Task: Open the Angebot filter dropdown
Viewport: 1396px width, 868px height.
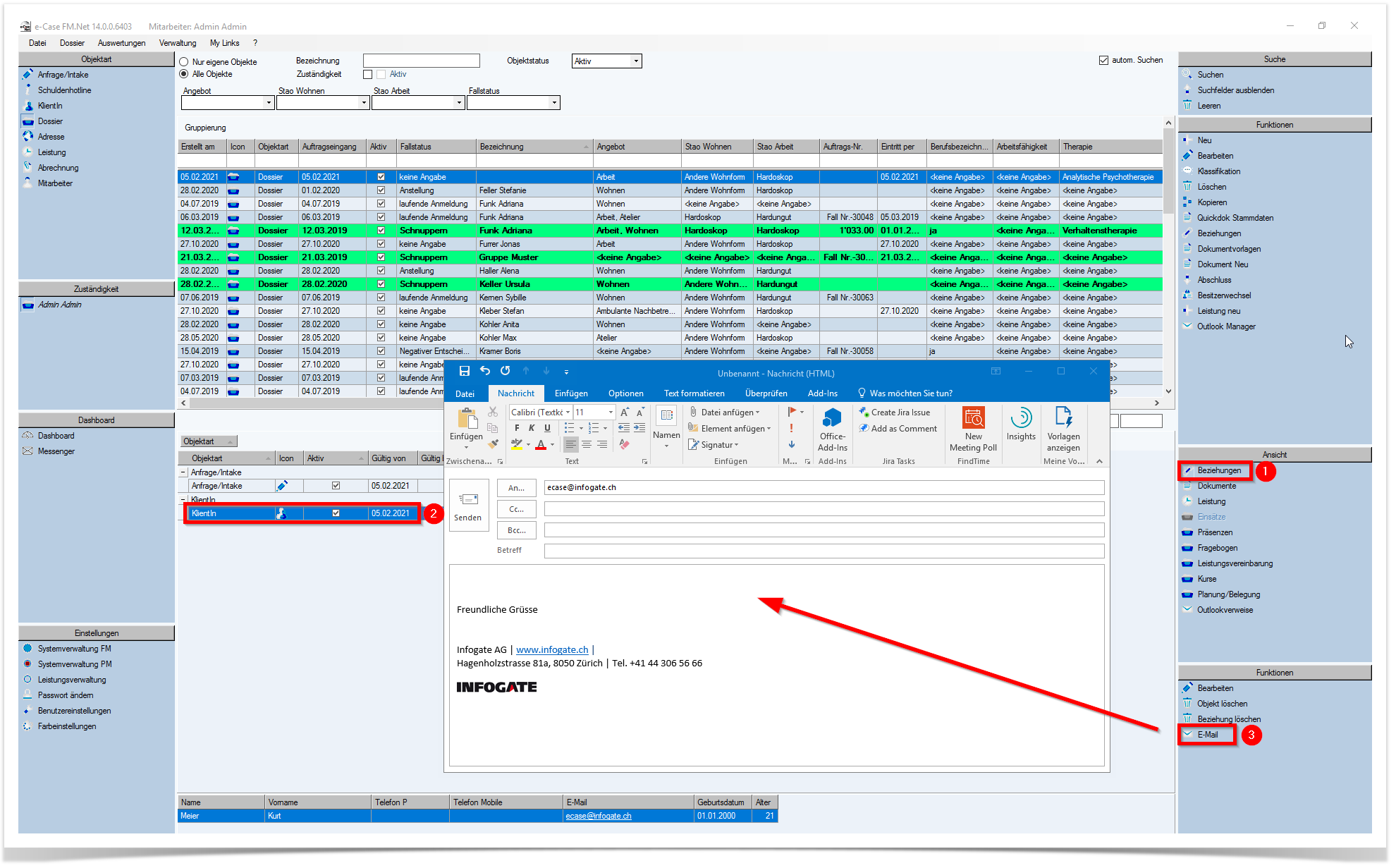Action: pyautogui.click(x=269, y=103)
